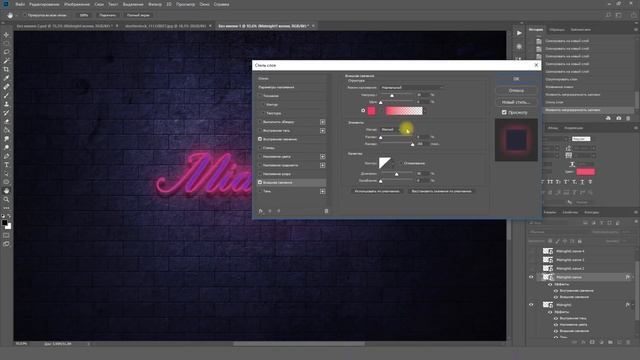Collapse the effects of the Midnight копия layer
Screen dimensions: 640x360
633,277
